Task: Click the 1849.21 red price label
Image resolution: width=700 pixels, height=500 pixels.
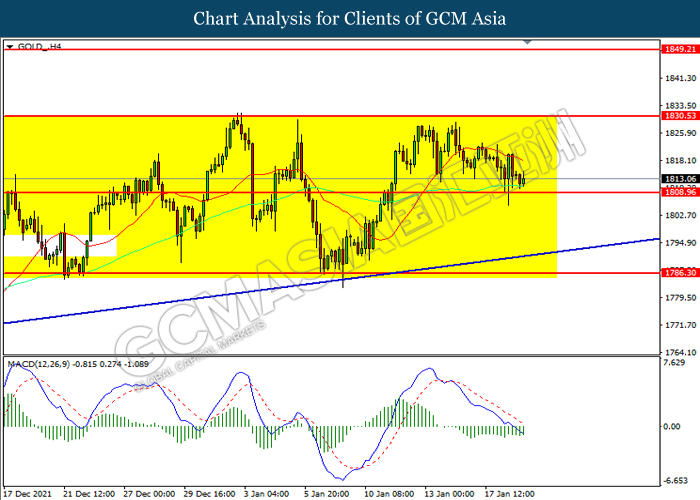Action: (x=680, y=49)
